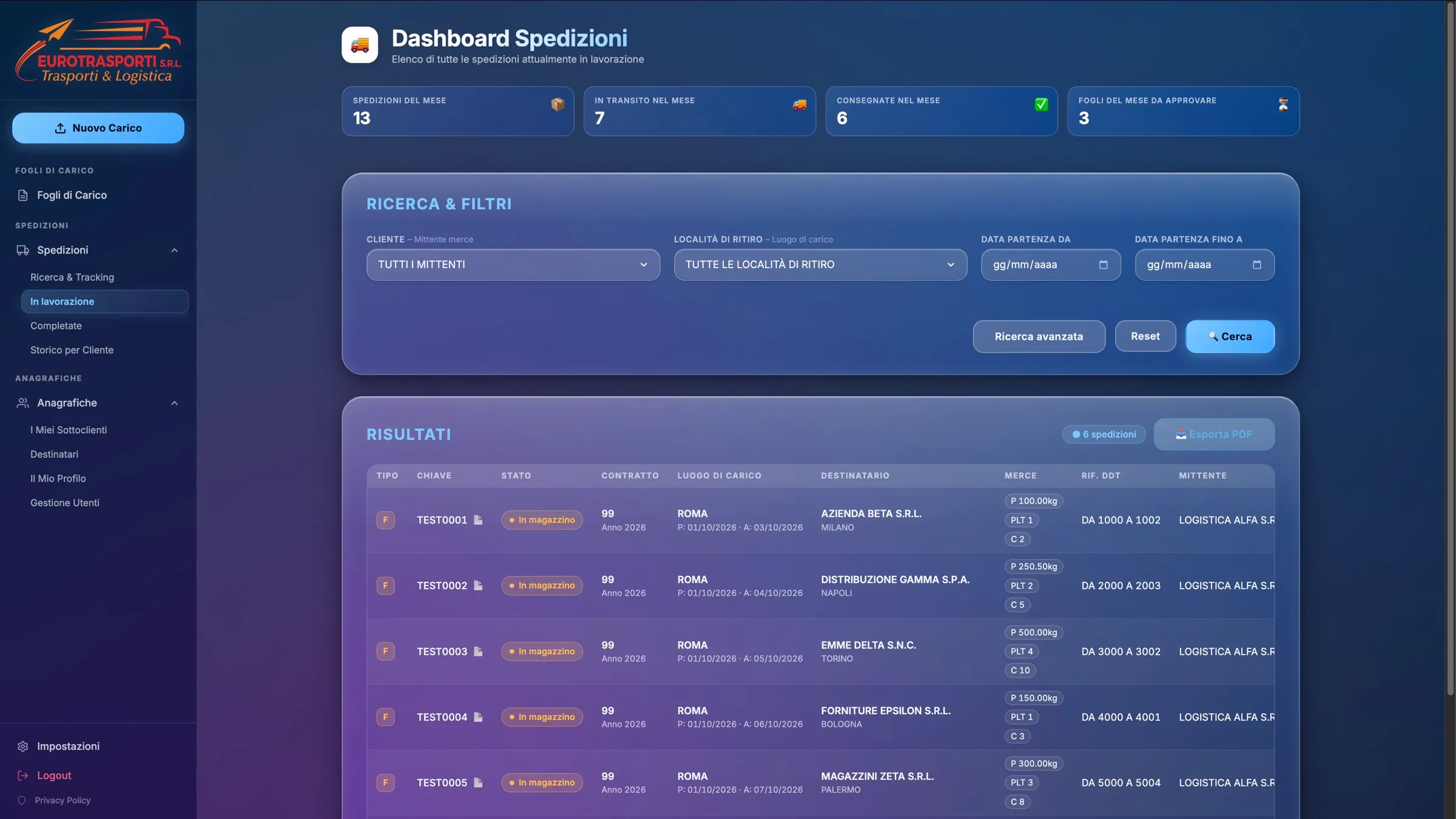The width and height of the screenshot is (1456, 819).
Task: Click AZIENDA BETA S.R.L. destinatario
Action: click(x=871, y=514)
